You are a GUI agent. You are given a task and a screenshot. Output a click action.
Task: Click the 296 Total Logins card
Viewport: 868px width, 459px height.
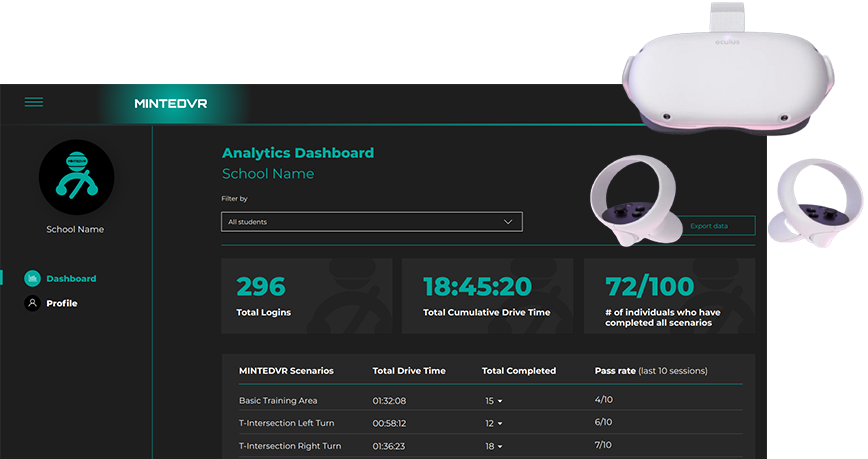tap(307, 296)
